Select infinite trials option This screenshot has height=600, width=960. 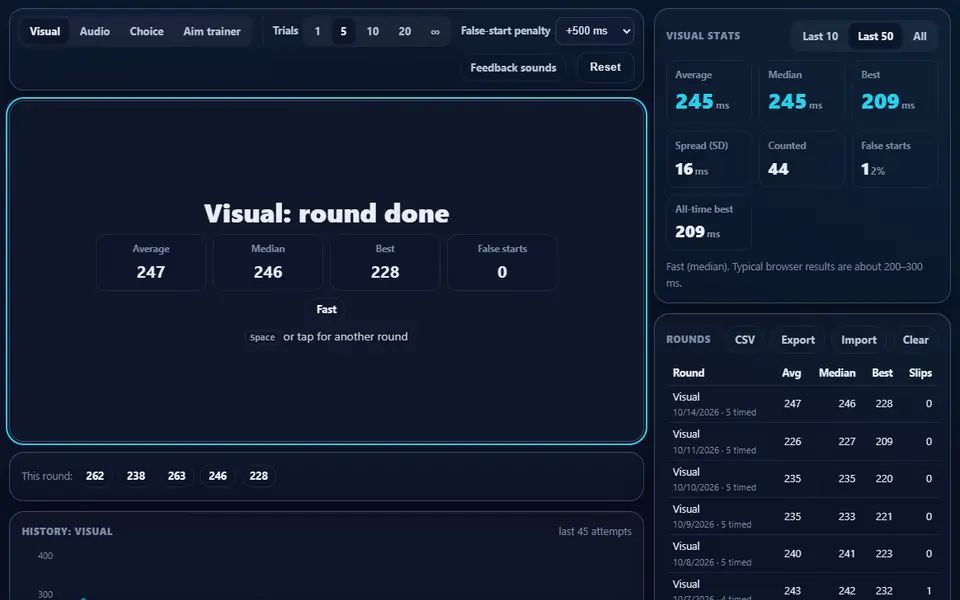[435, 31]
